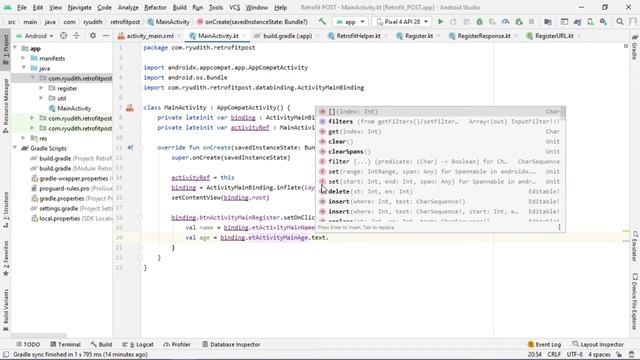The width and height of the screenshot is (640, 360).
Task: Expand the res folder
Action: [24, 138]
